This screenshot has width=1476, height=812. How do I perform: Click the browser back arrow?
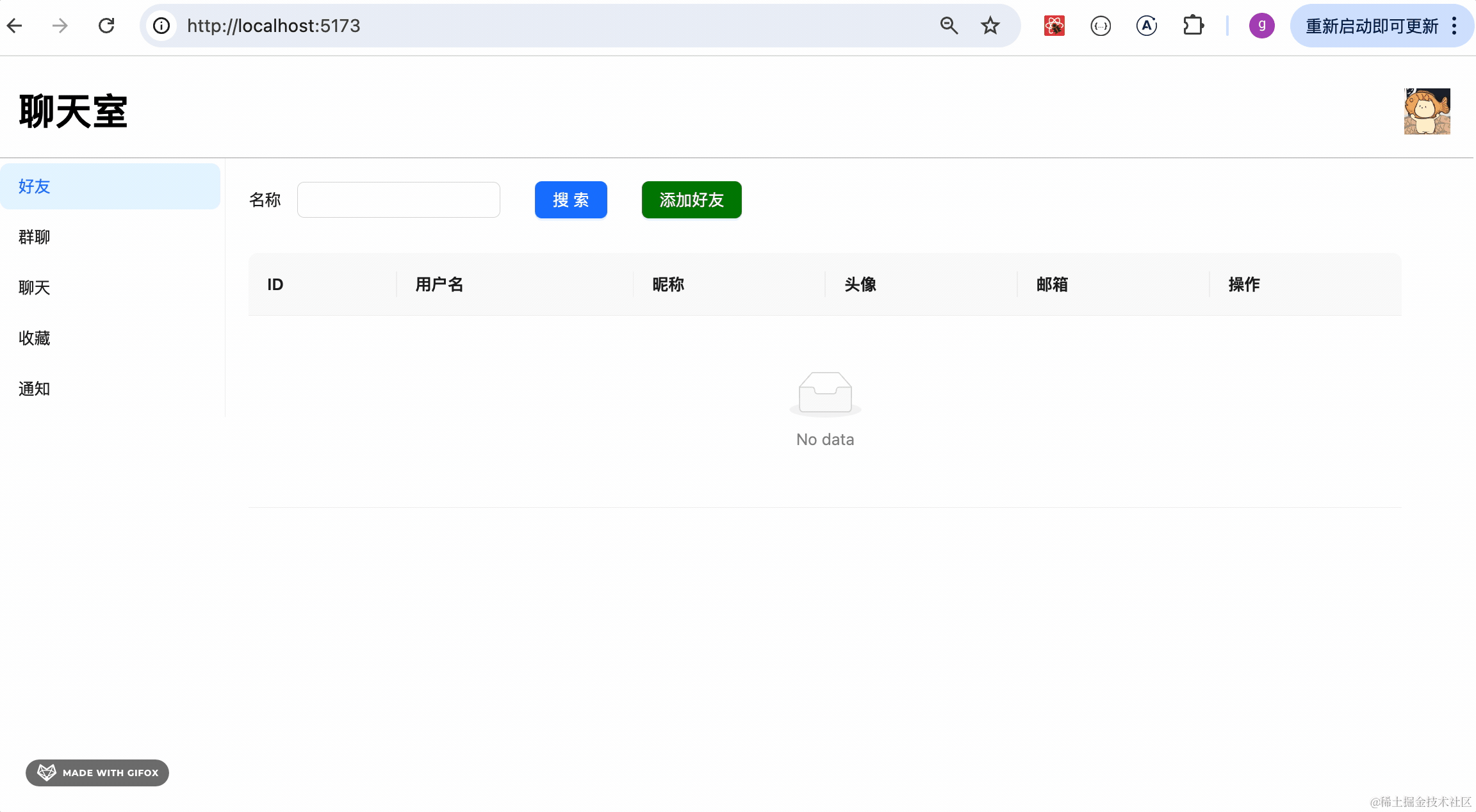pyautogui.click(x=14, y=26)
